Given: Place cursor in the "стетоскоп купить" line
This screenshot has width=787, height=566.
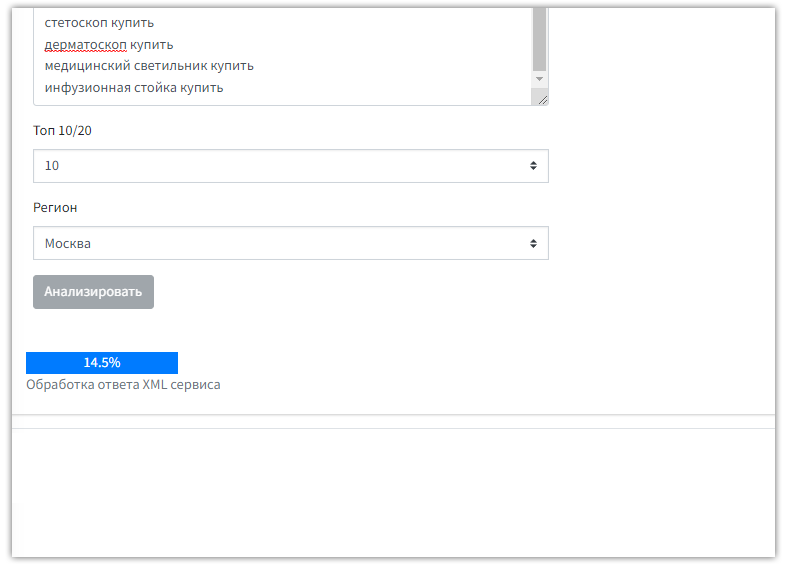Looking at the screenshot, I should click(x=99, y=23).
